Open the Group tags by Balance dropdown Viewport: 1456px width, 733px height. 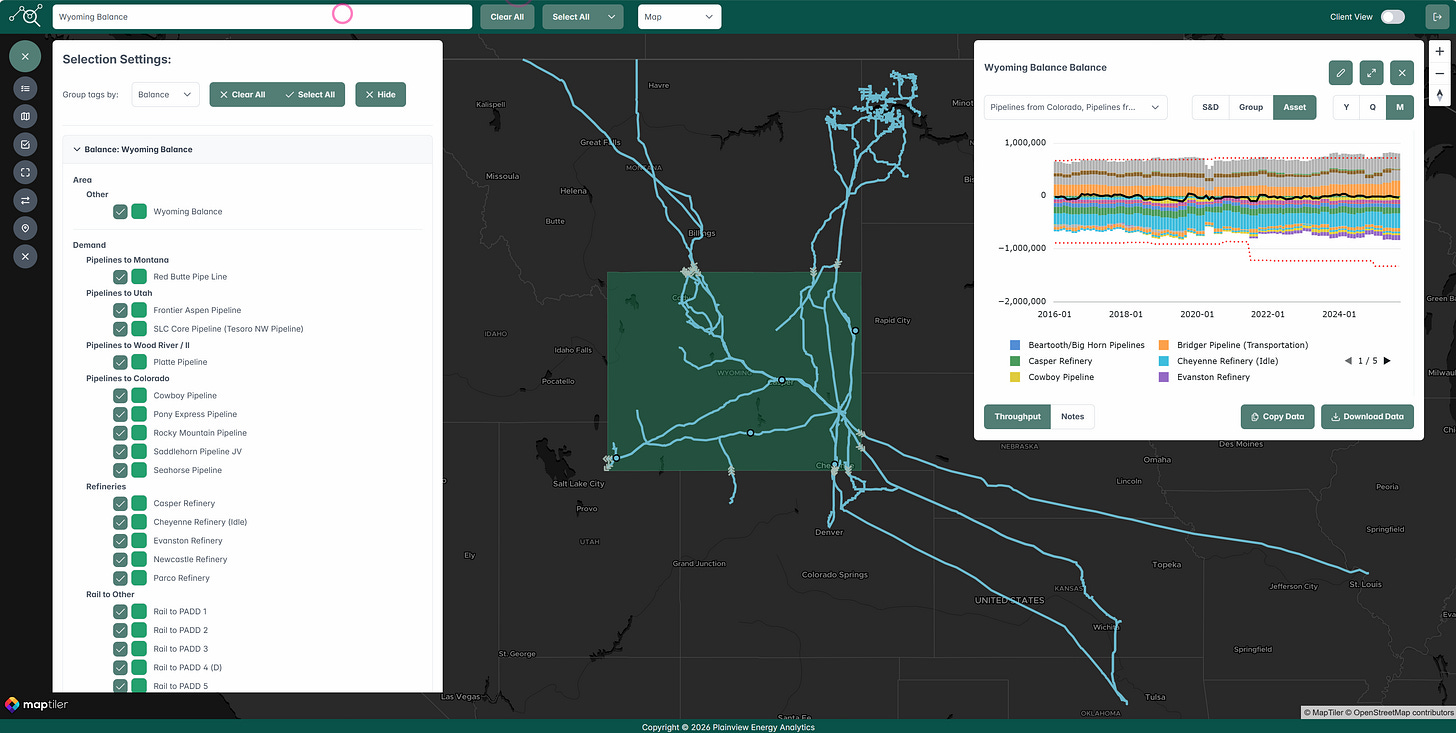click(x=164, y=94)
